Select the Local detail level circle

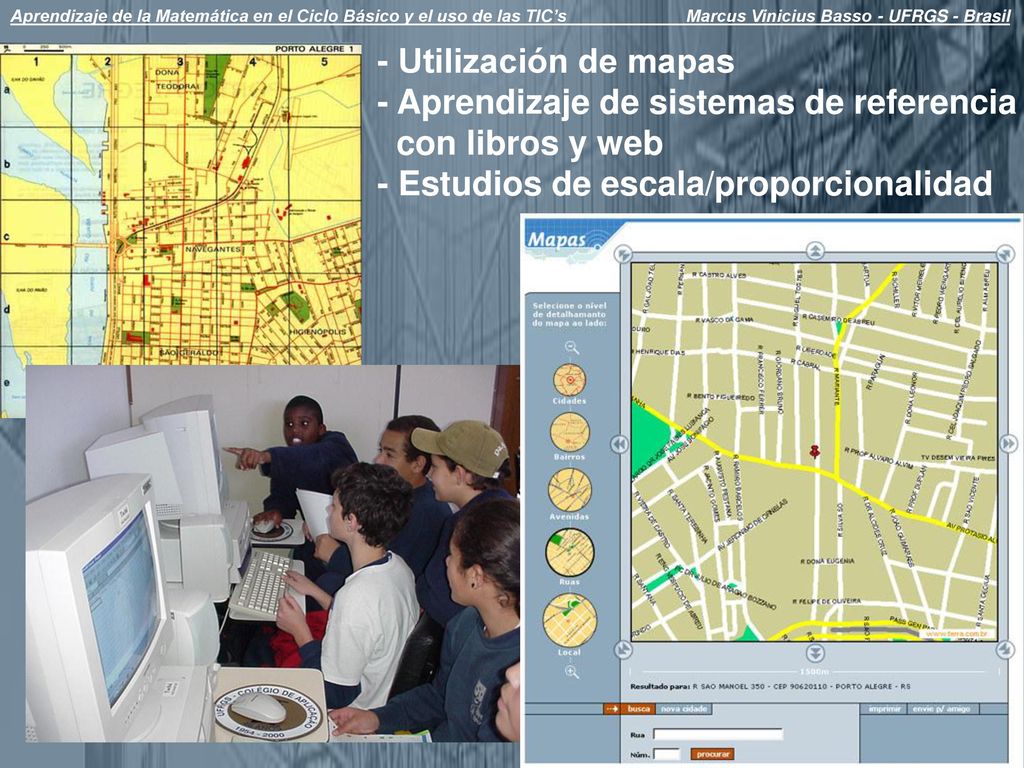point(569,620)
